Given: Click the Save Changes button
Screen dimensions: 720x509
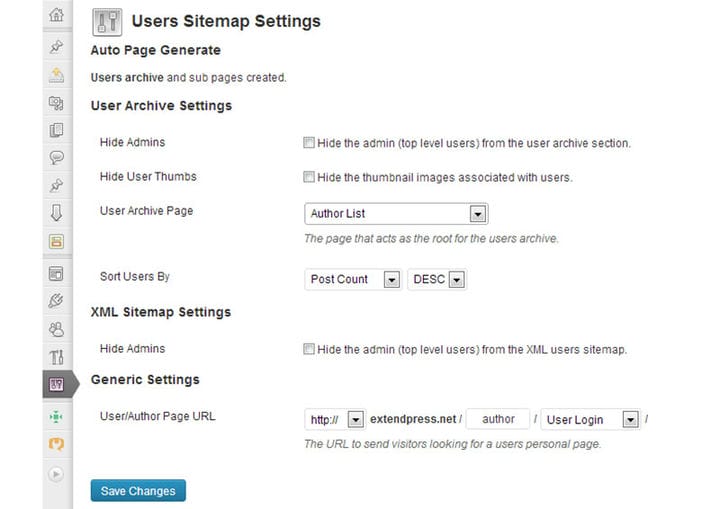Looking at the screenshot, I should click(138, 491).
